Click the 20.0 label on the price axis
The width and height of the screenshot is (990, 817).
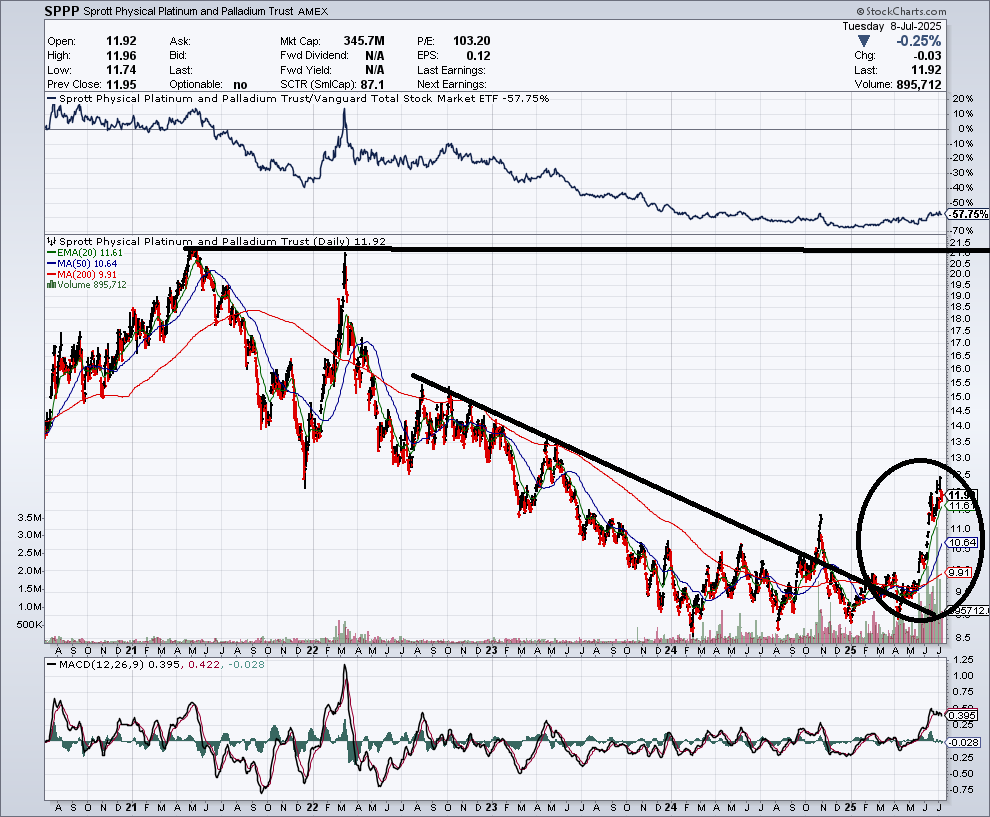pos(960,273)
